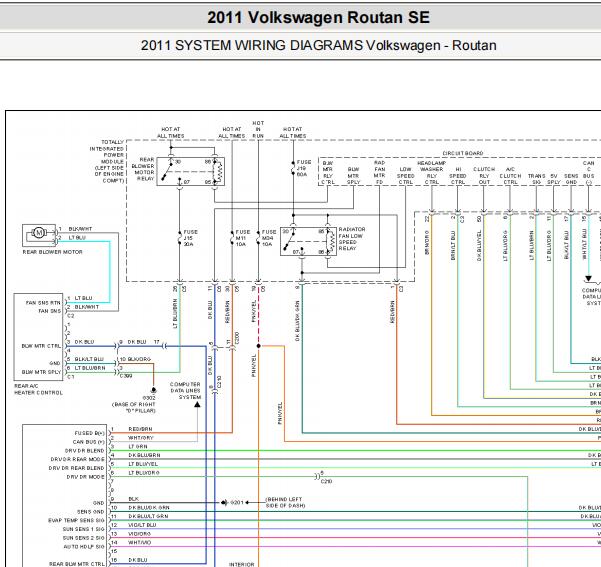Select the G302 ground point symbol
The width and height of the screenshot is (601, 567).
[153, 390]
